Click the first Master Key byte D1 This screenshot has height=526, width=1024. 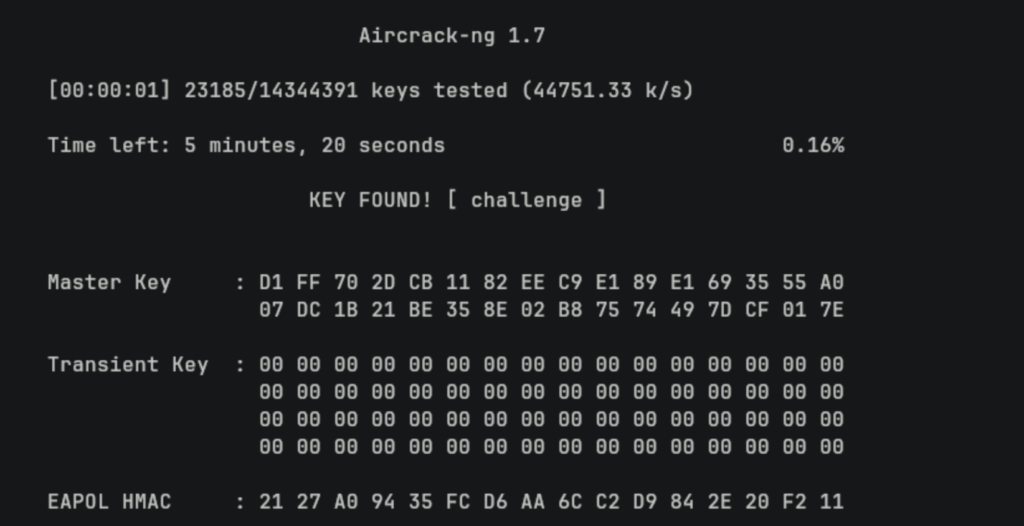[271, 282]
